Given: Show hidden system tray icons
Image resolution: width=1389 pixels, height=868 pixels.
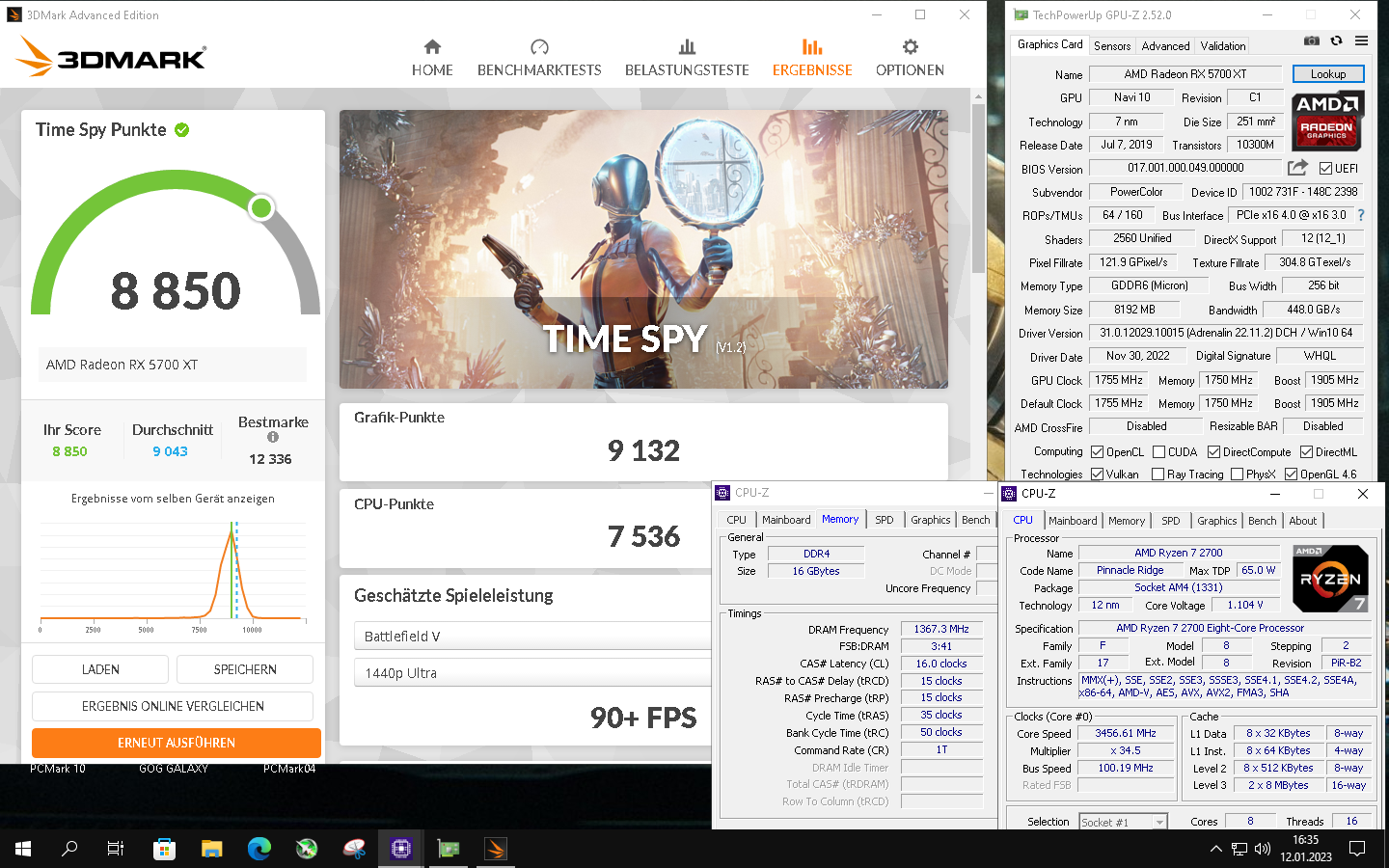Looking at the screenshot, I should click(x=1215, y=849).
